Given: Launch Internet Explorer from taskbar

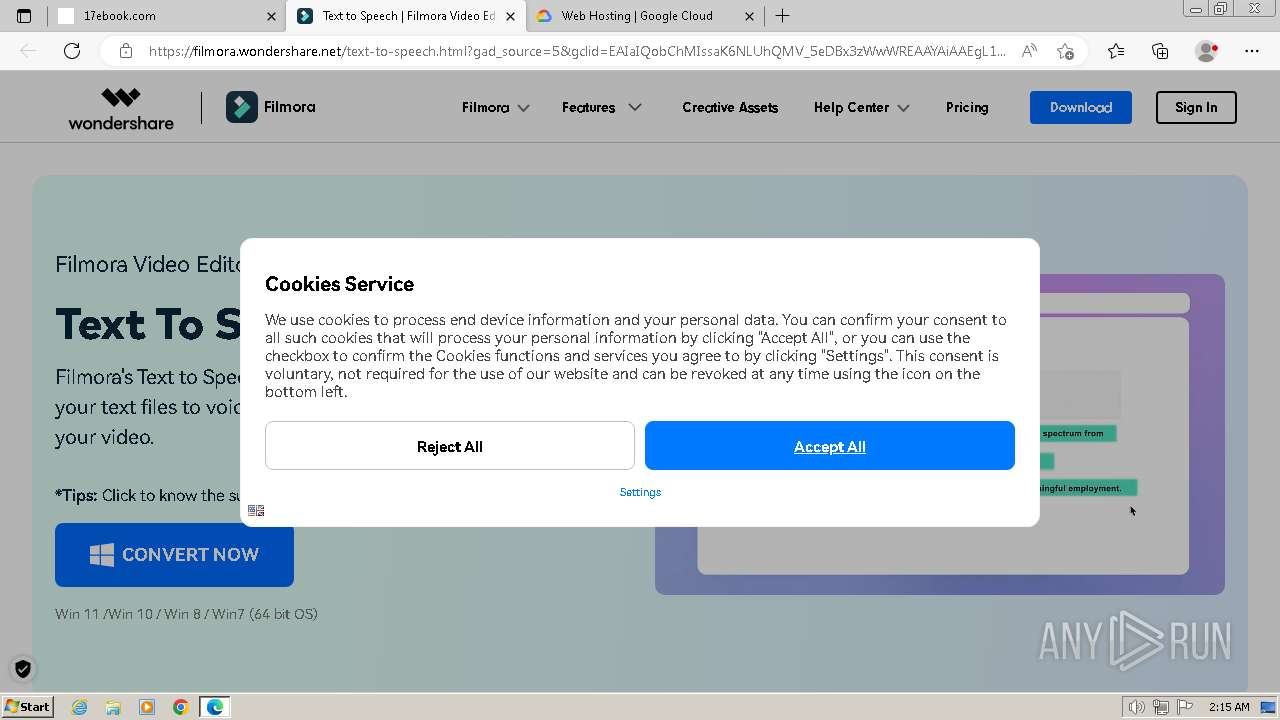Looking at the screenshot, I should coord(79,707).
